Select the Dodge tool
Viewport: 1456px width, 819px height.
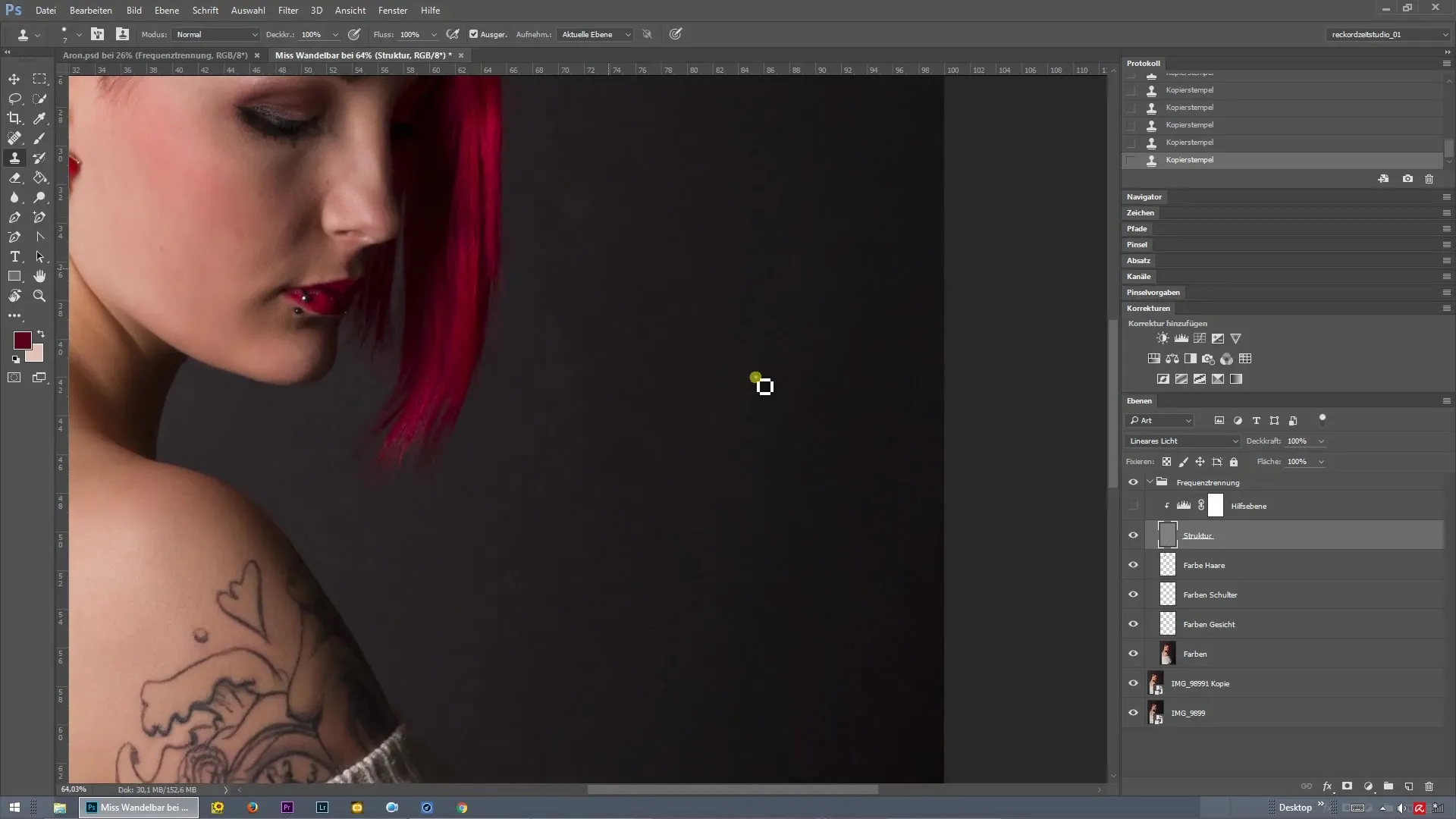point(39,197)
